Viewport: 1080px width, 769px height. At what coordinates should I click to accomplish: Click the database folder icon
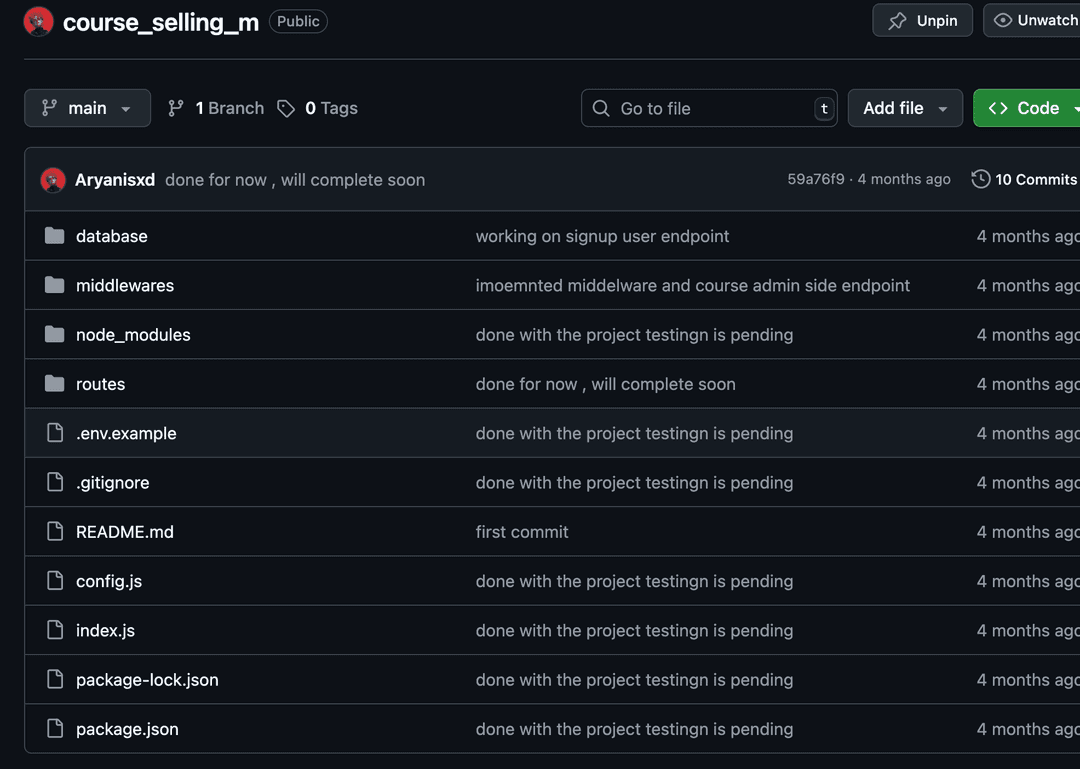point(54,236)
